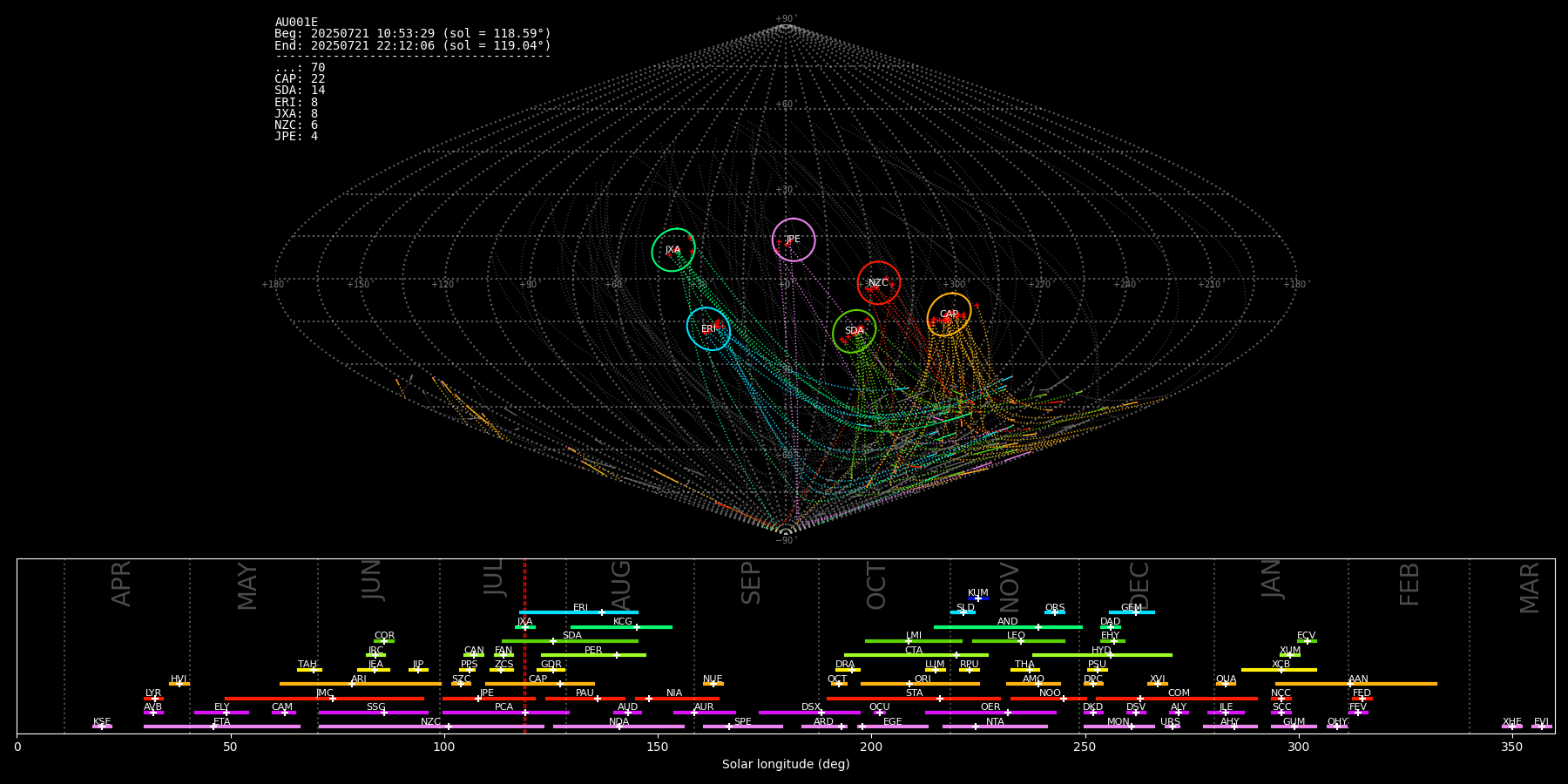The image size is (1568, 784).
Task: Click the '...: 70' sporadic count entry
Action: pos(300,67)
